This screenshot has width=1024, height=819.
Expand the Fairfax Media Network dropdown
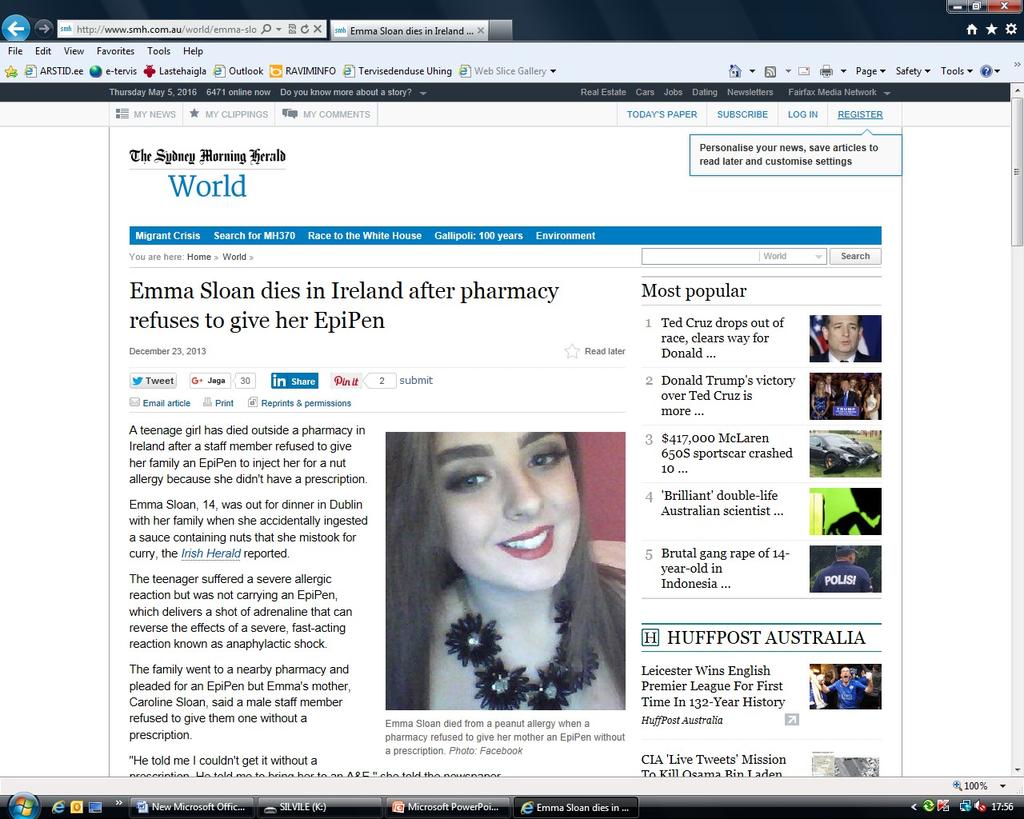coord(887,93)
